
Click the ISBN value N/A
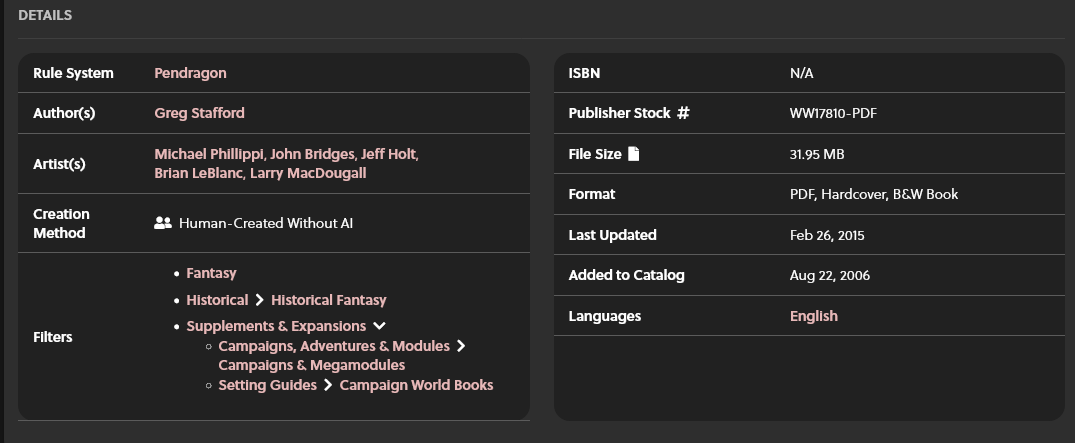click(x=801, y=73)
